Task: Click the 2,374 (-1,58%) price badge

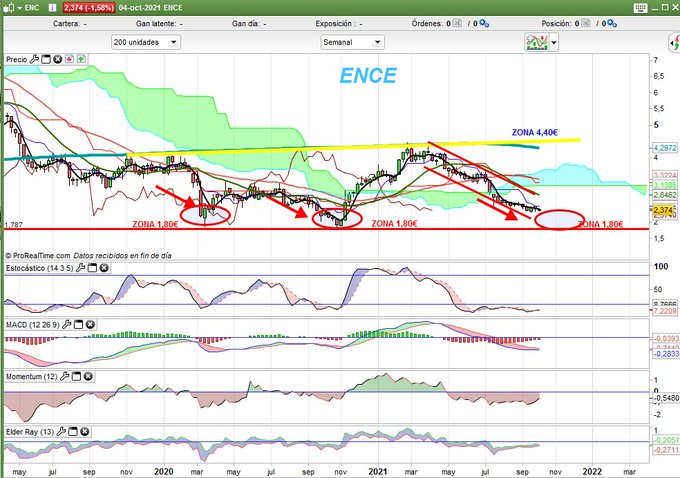Action: coord(89,8)
